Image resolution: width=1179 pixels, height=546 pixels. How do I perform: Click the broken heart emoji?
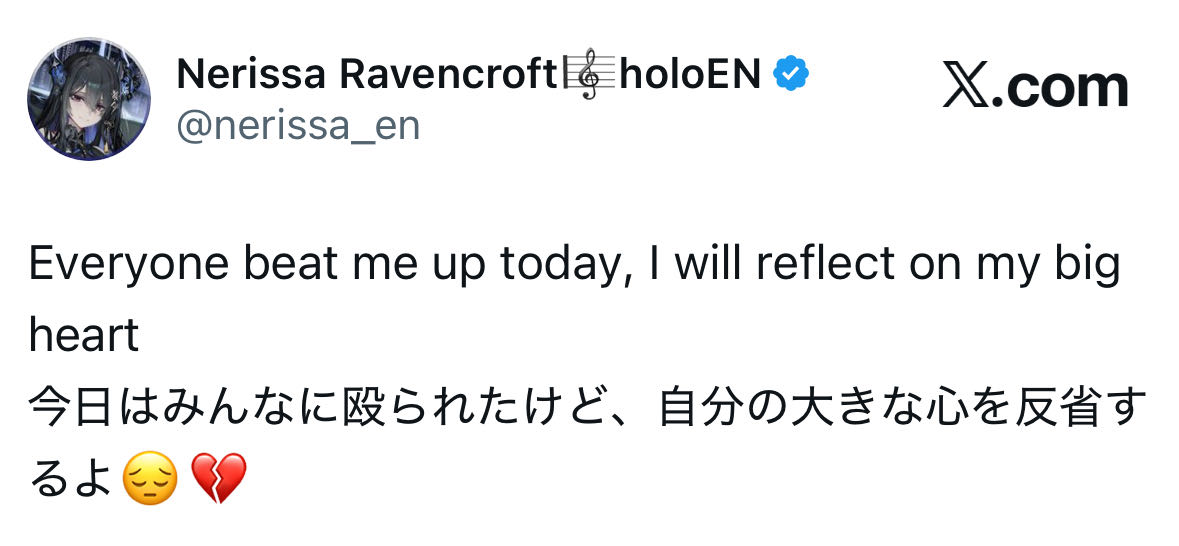(x=217, y=481)
